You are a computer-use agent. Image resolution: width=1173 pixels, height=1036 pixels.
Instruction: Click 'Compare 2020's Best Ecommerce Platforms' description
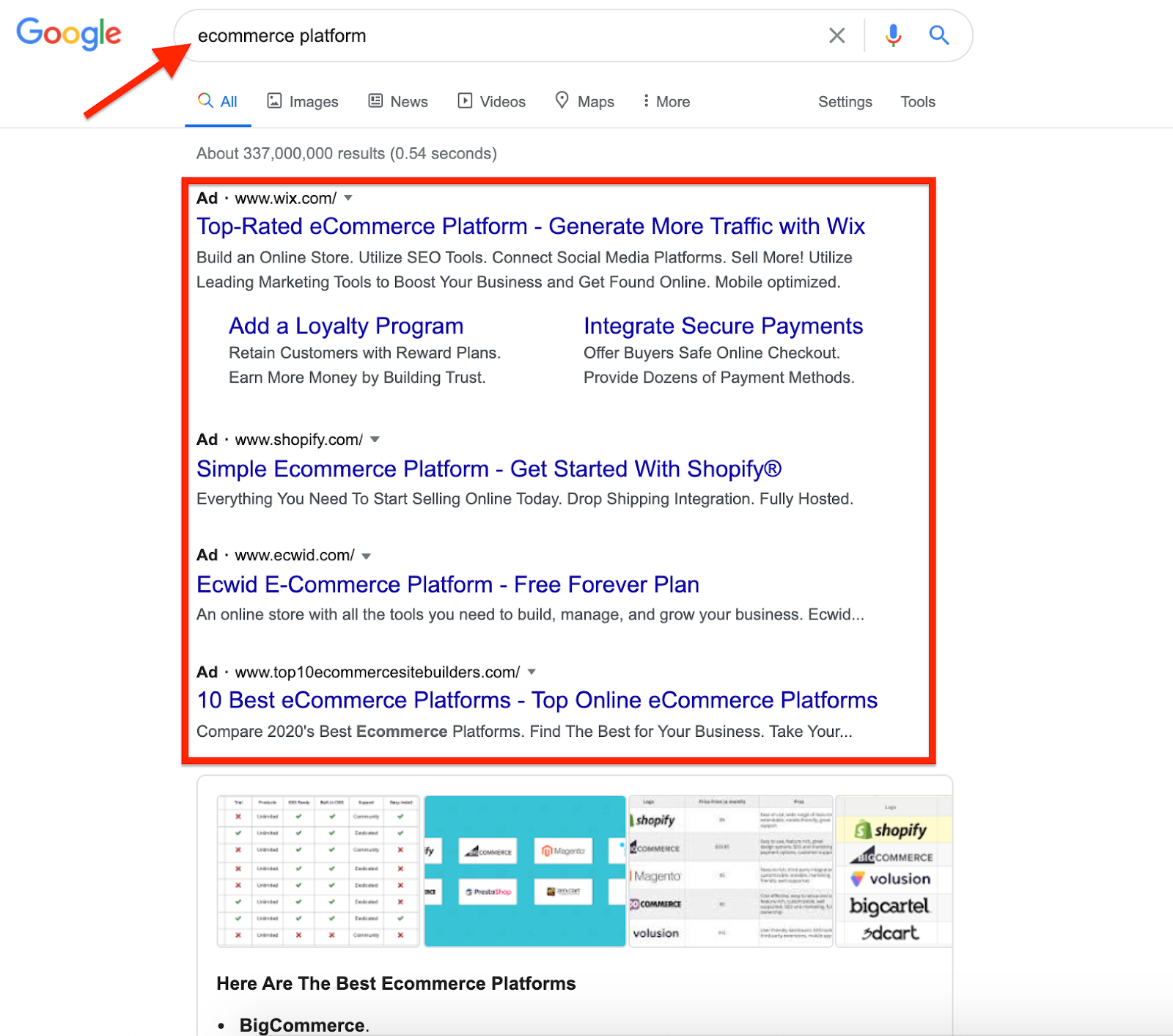[524, 731]
